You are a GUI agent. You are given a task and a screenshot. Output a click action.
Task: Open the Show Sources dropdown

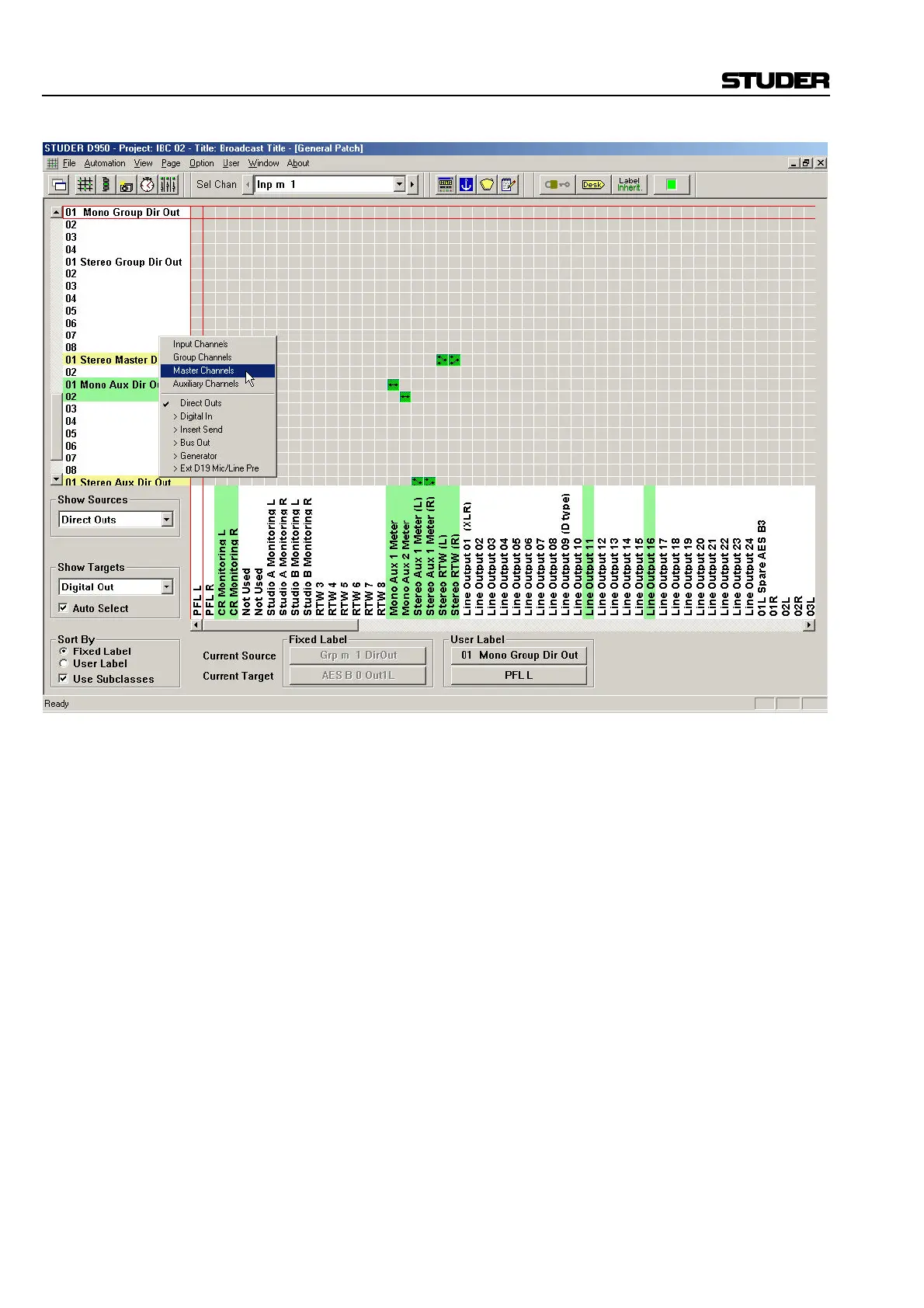167,520
